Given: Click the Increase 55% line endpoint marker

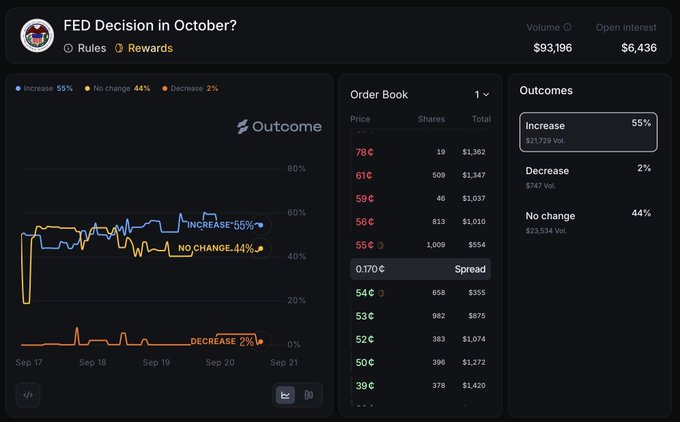Looking at the screenshot, I should (261, 225).
